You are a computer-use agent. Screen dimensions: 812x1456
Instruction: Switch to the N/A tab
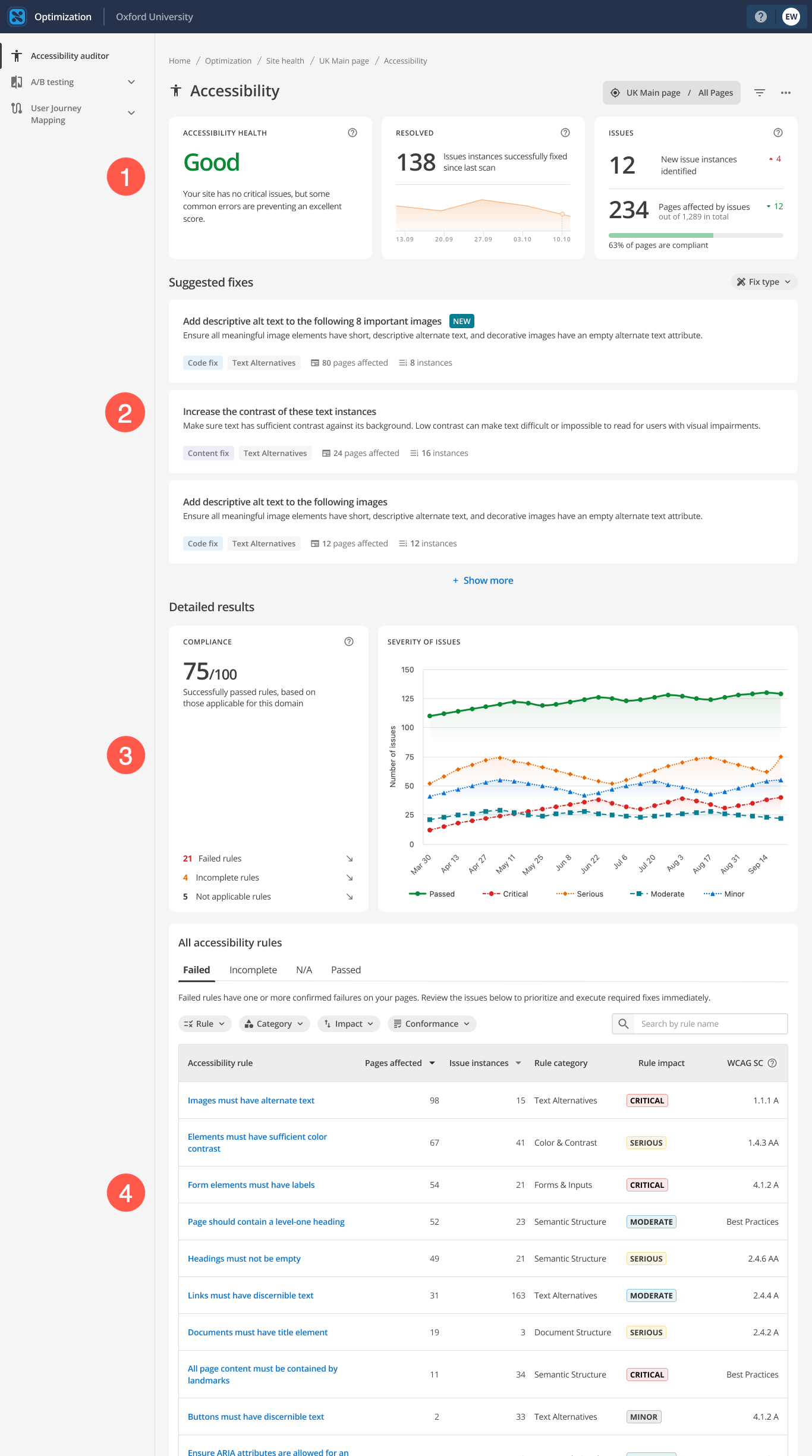pyautogui.click(x=304, y=970)
